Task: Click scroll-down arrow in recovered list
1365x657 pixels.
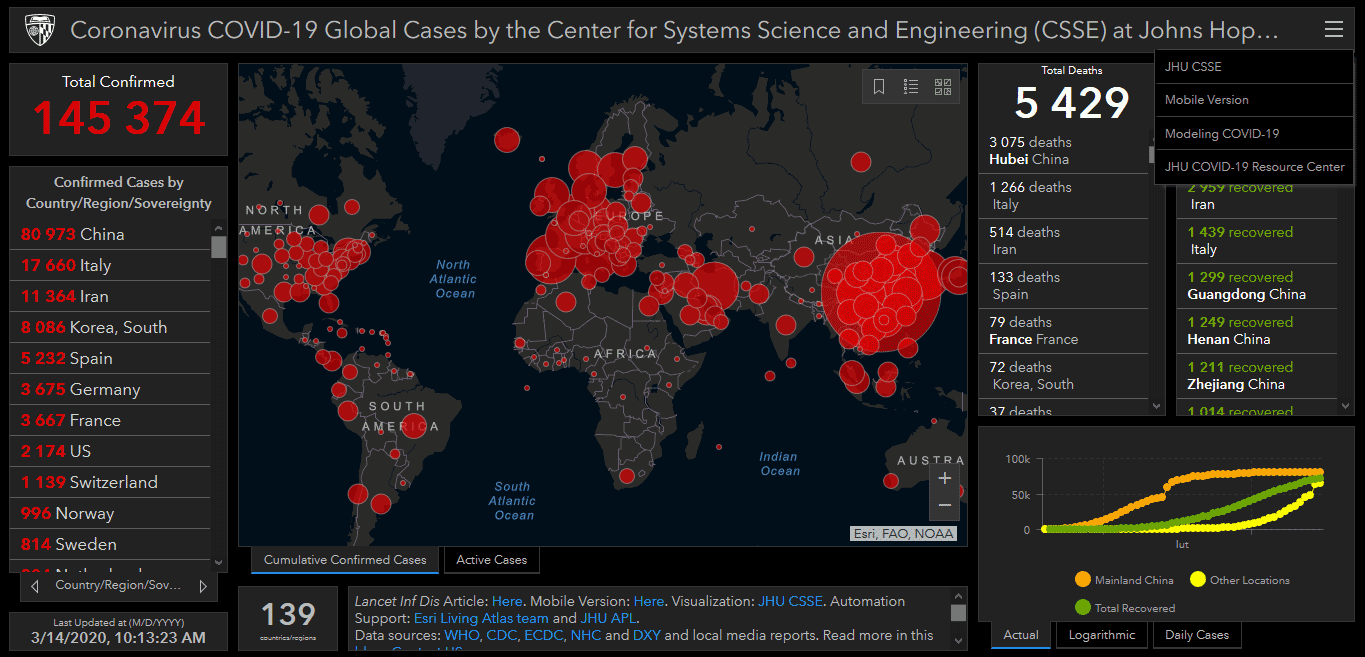Action: [x=1346, y=407]
